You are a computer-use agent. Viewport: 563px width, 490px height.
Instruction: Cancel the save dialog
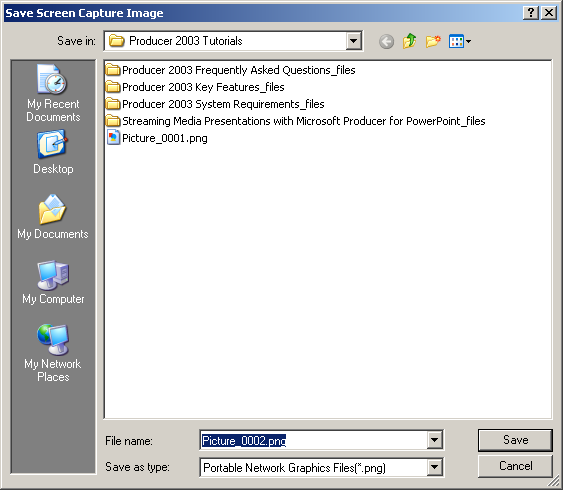point(515,466)
